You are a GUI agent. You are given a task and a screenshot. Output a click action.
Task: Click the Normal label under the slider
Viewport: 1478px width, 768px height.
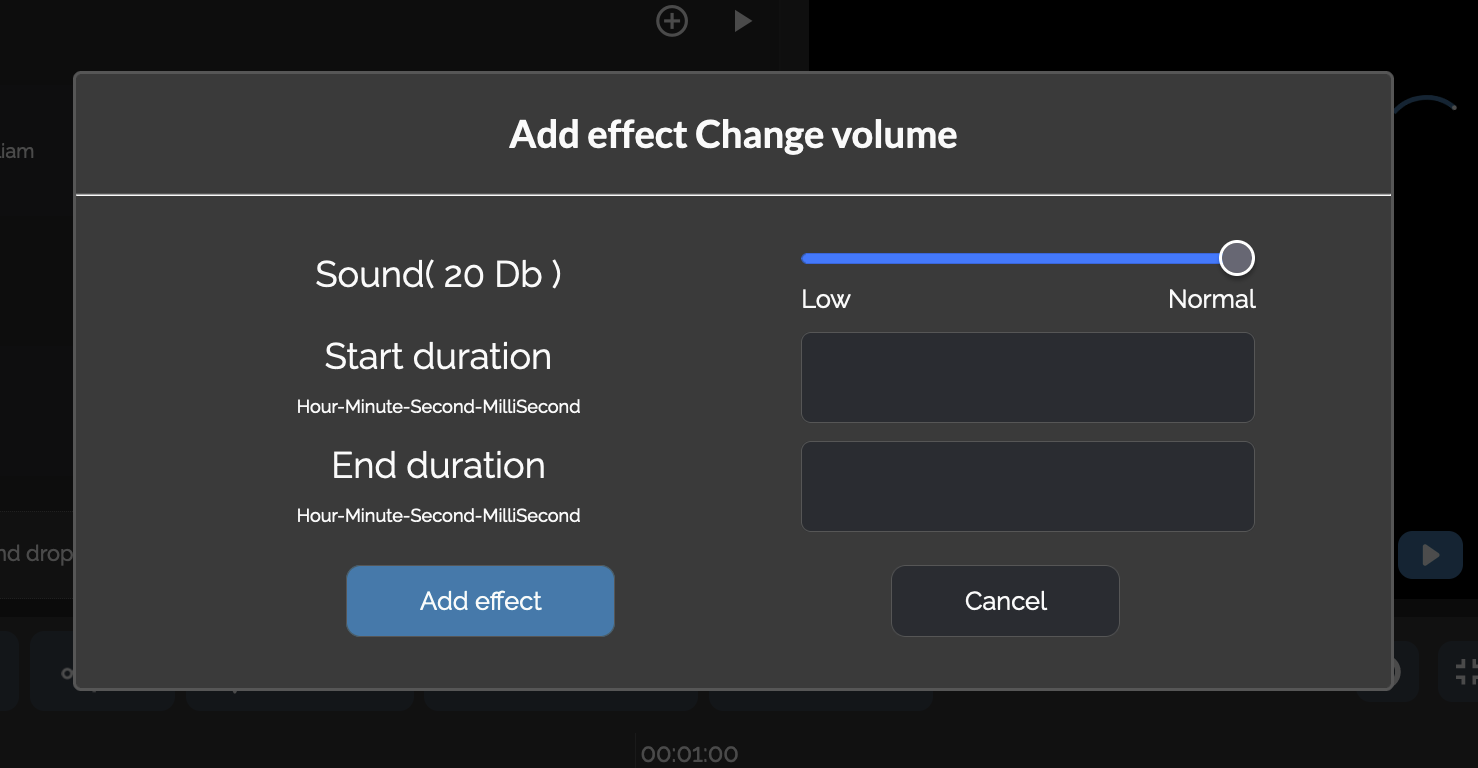pos(1211,299)
